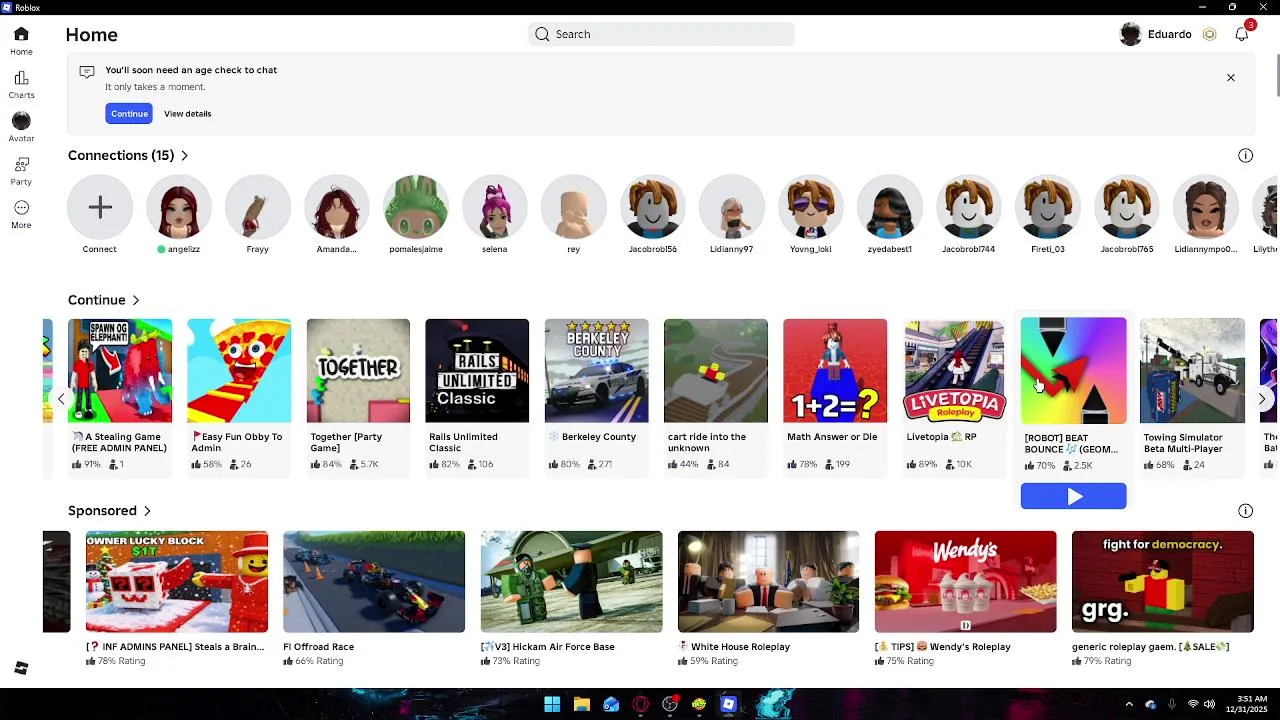Open Yovng_loki's avatar

(x=811, y=207)
